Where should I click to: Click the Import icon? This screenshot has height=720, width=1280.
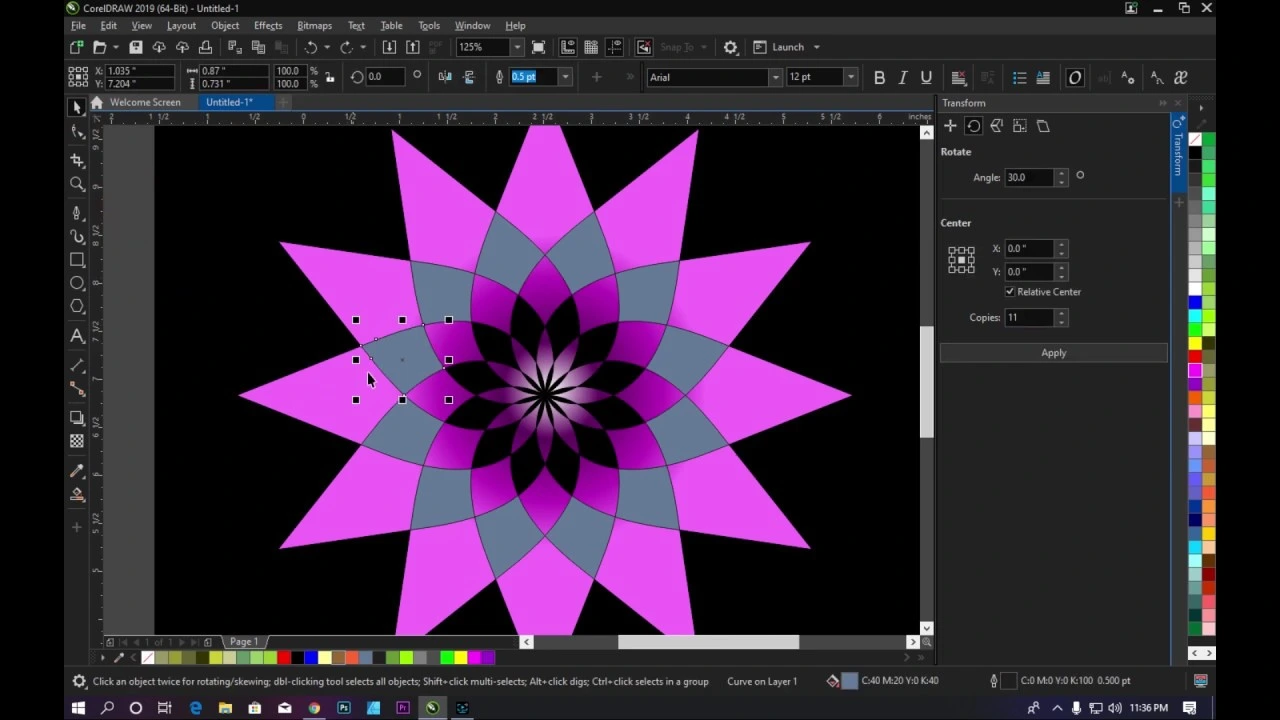[x=389, y=47]
